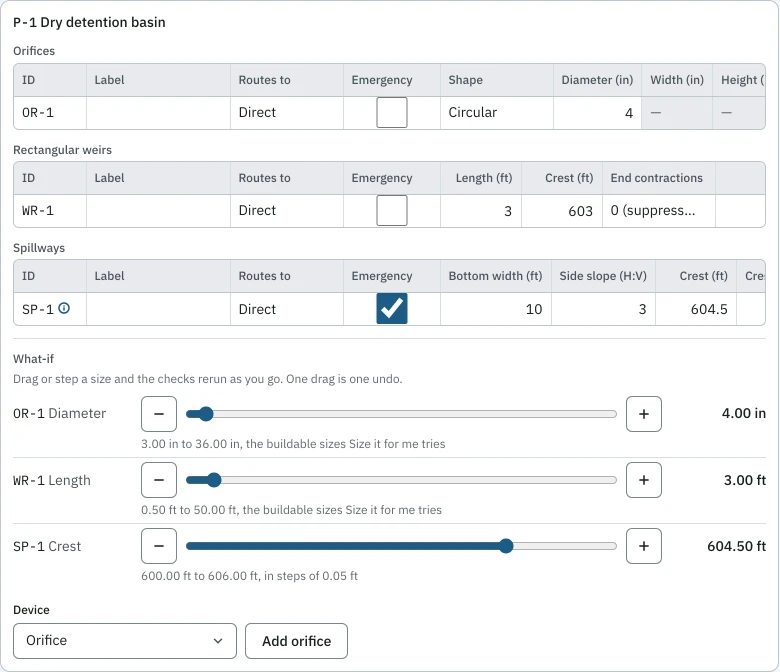Click the Diameter (in) column header
780x672 pixels.
coord(597,80)
